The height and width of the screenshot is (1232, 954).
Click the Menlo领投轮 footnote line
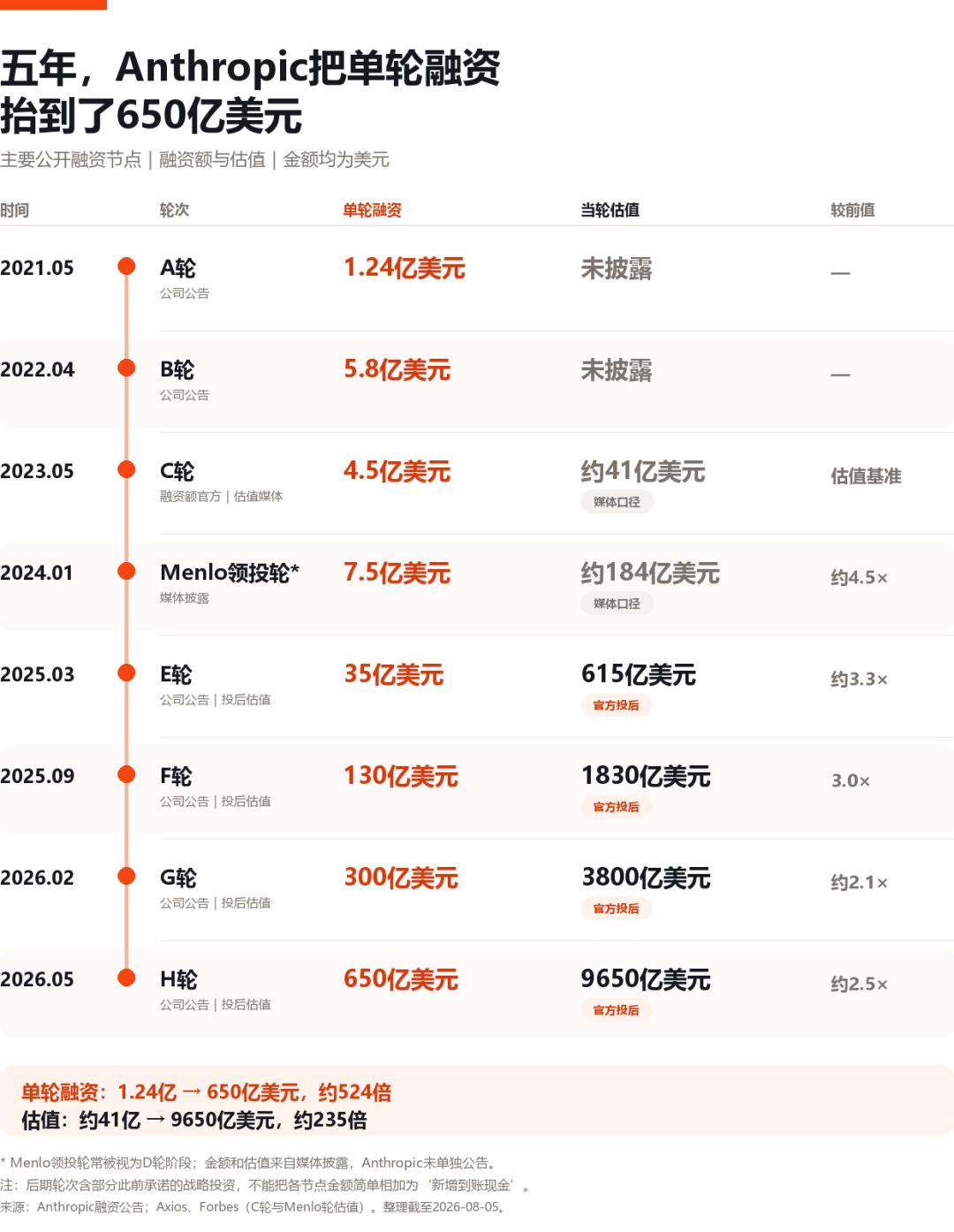coord(251,1163)
